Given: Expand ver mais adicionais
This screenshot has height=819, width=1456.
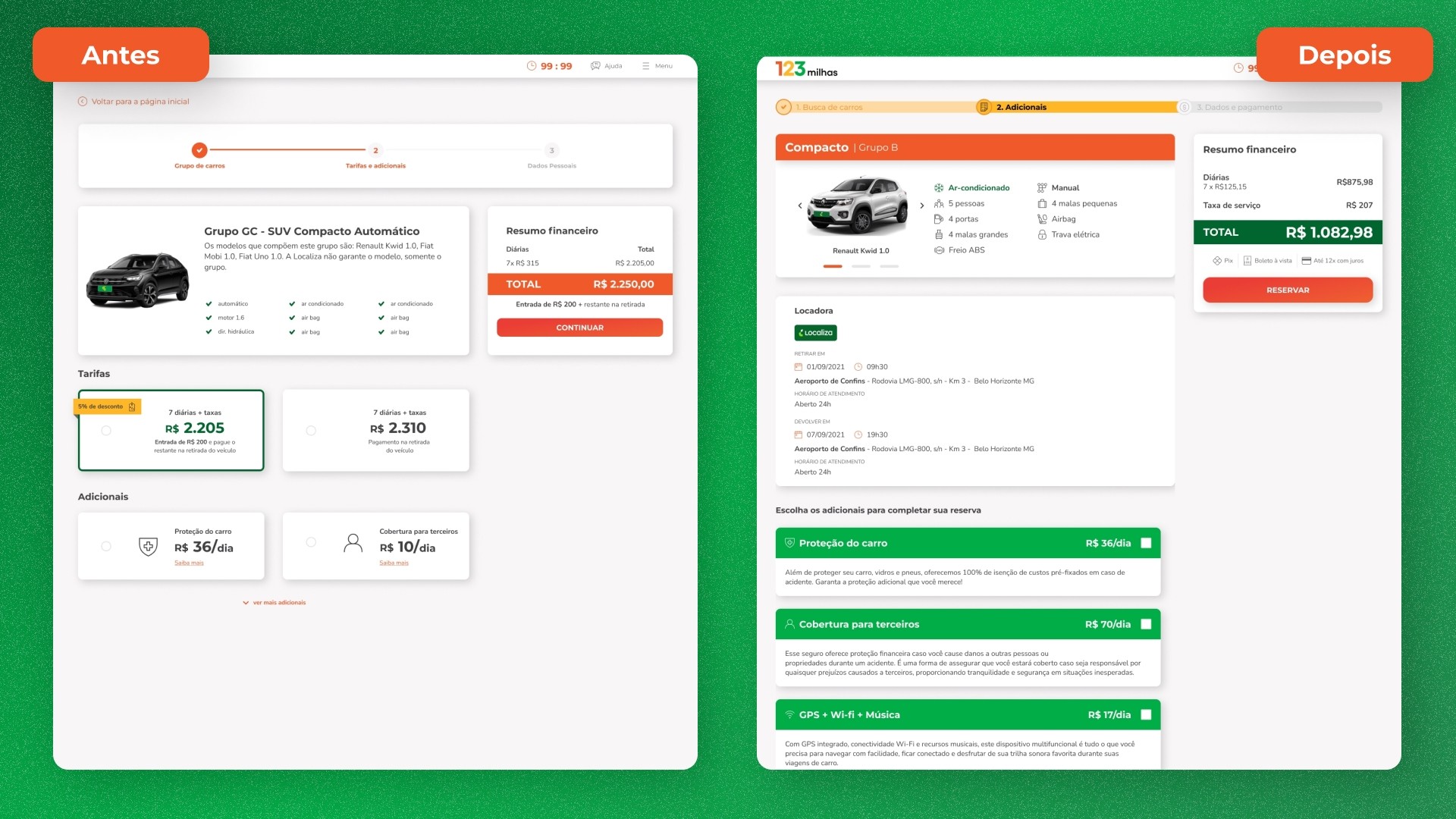Looking at the screenshot, I should click(x=274, y=603).
